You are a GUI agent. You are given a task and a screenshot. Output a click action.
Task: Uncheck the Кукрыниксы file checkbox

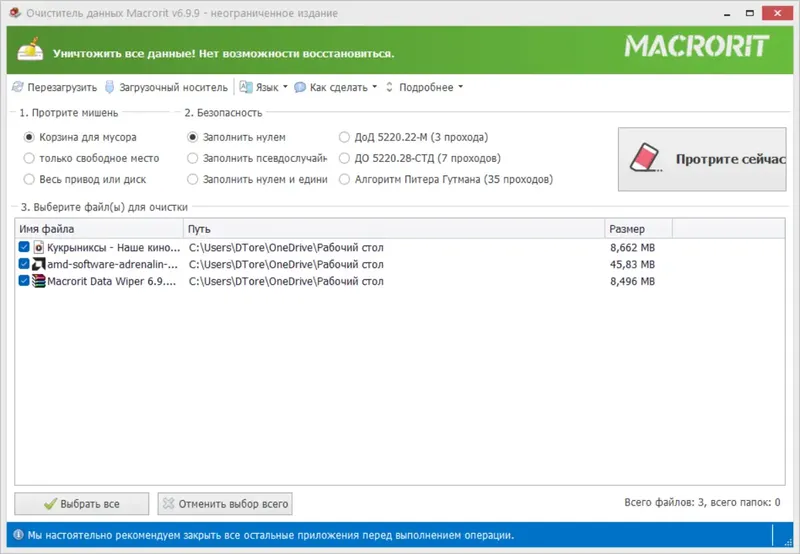(x=24, y=247)
